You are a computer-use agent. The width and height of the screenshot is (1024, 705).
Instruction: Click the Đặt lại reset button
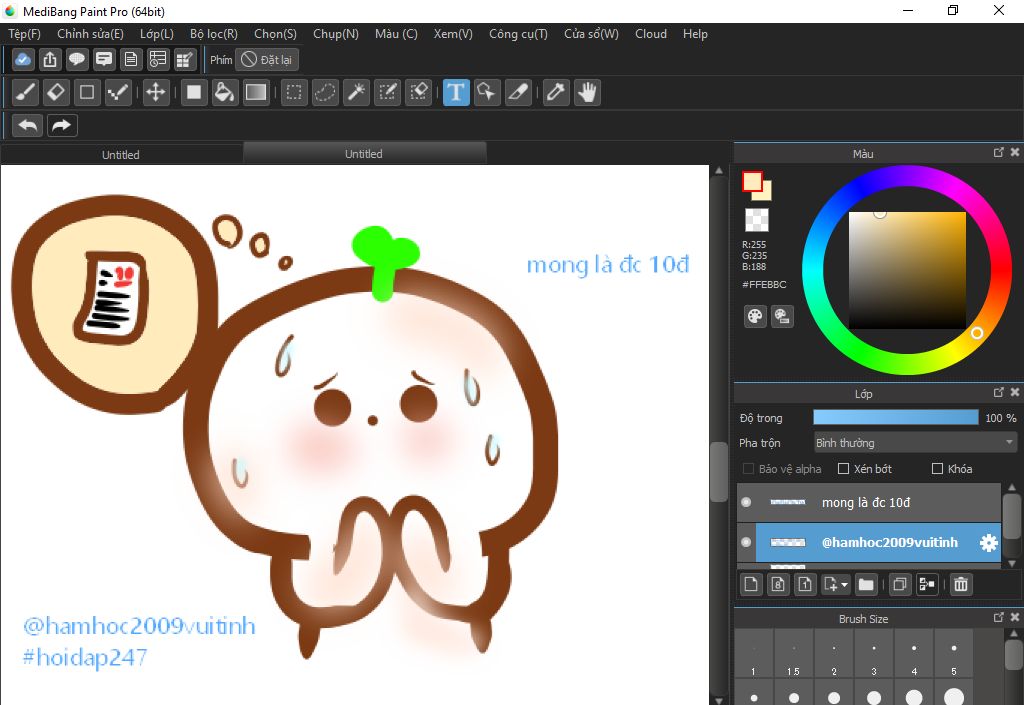[x=267, y=60]
